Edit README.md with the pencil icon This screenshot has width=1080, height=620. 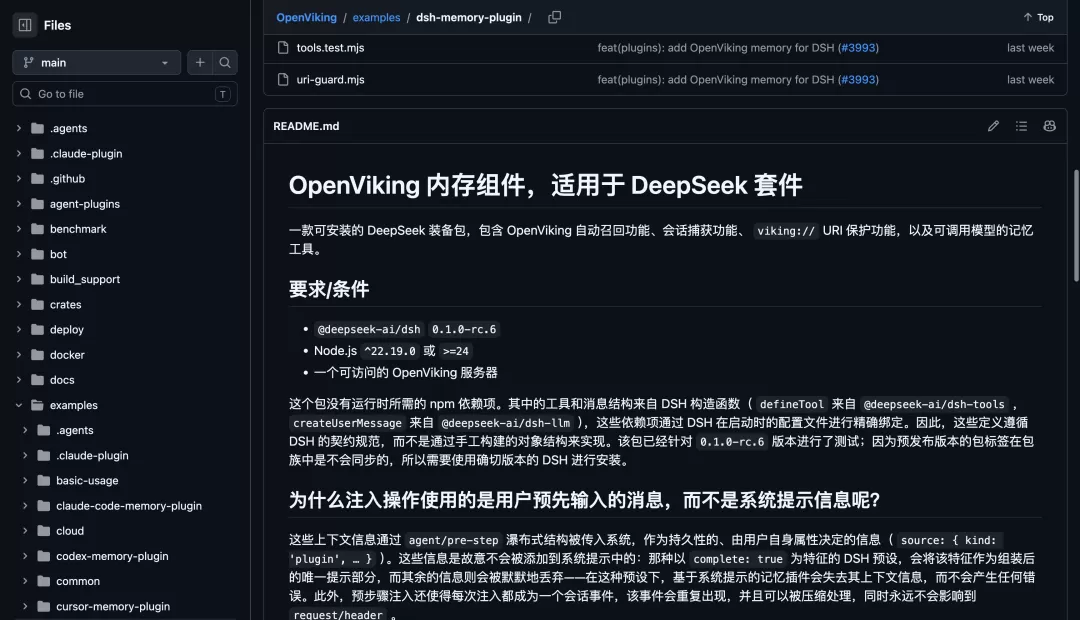point(993,126)
